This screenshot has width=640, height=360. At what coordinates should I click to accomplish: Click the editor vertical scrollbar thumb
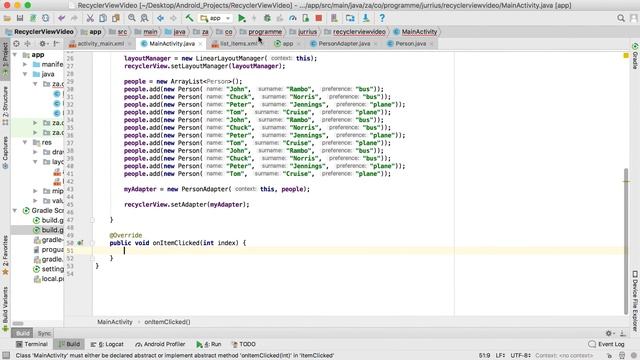626,241
